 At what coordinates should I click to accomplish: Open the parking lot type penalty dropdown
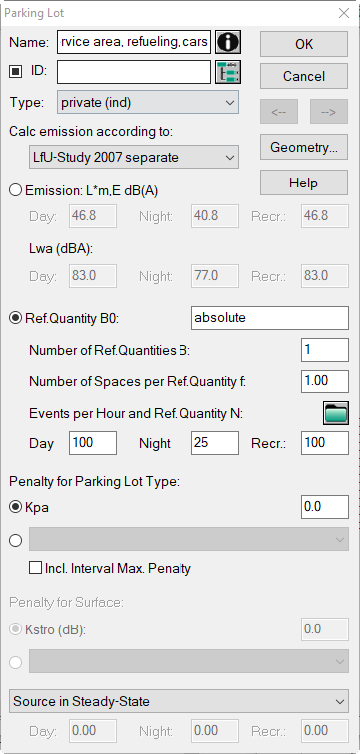click(189, 539)
